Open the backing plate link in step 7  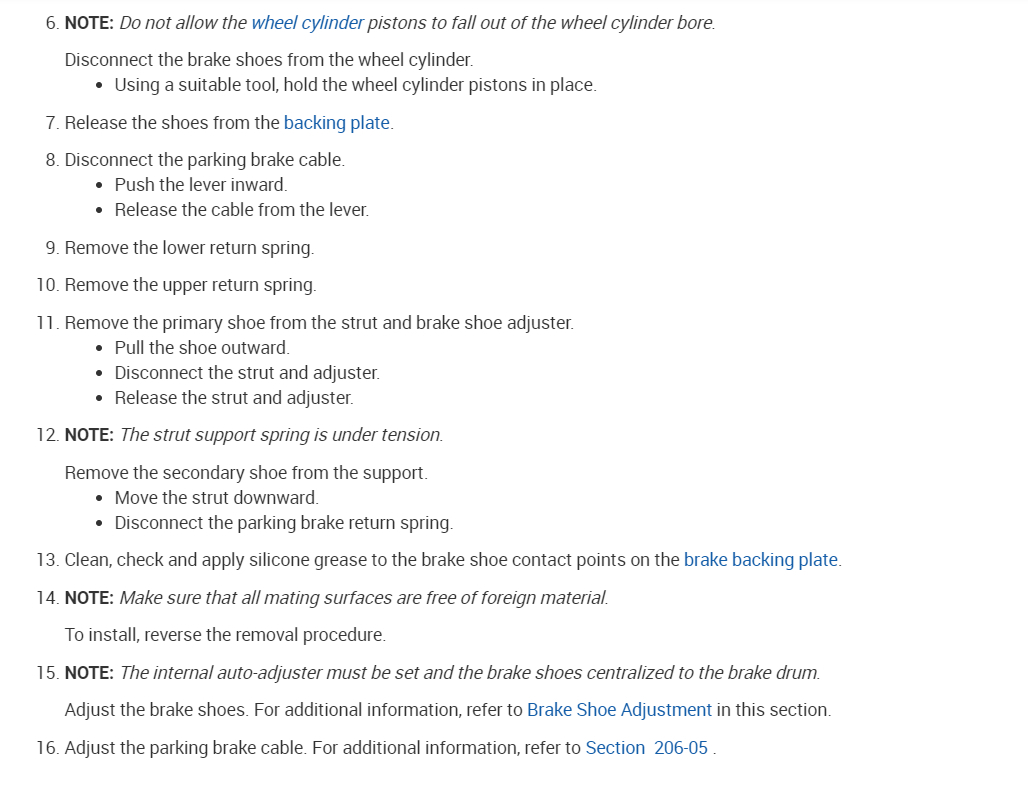(336, 123)
